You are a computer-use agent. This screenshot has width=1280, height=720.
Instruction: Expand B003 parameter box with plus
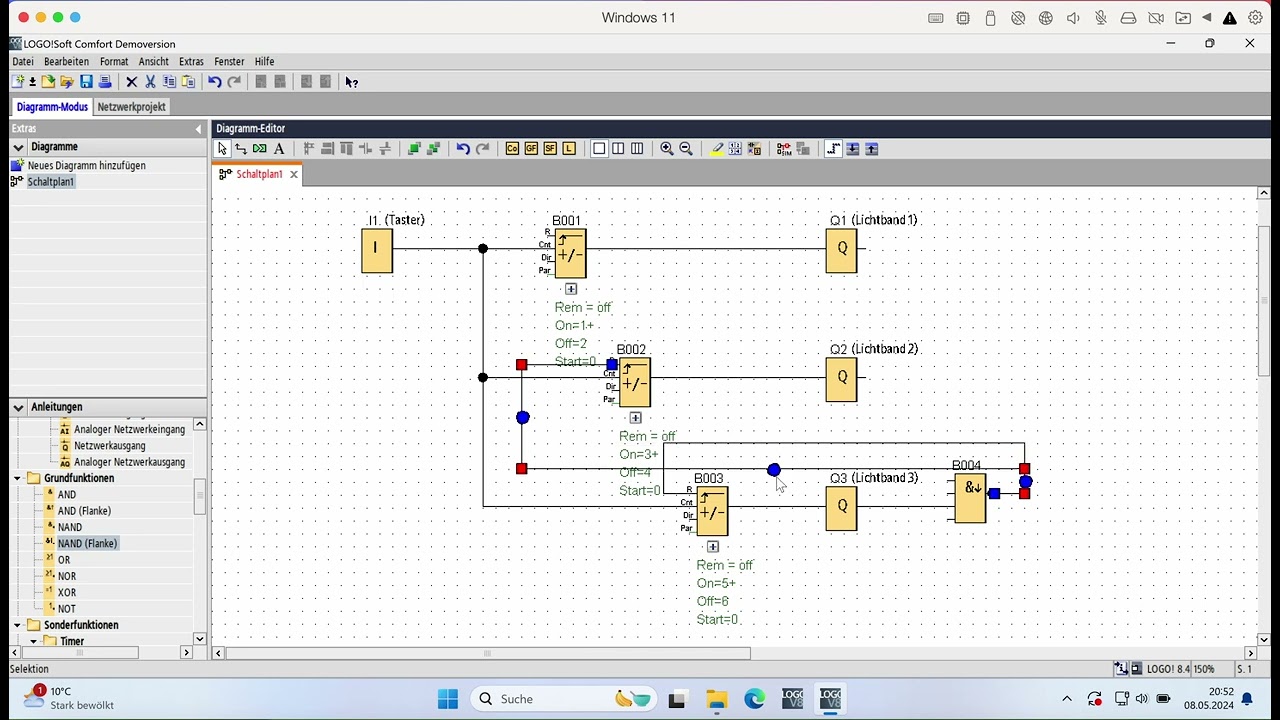click(x=713, y=547)
